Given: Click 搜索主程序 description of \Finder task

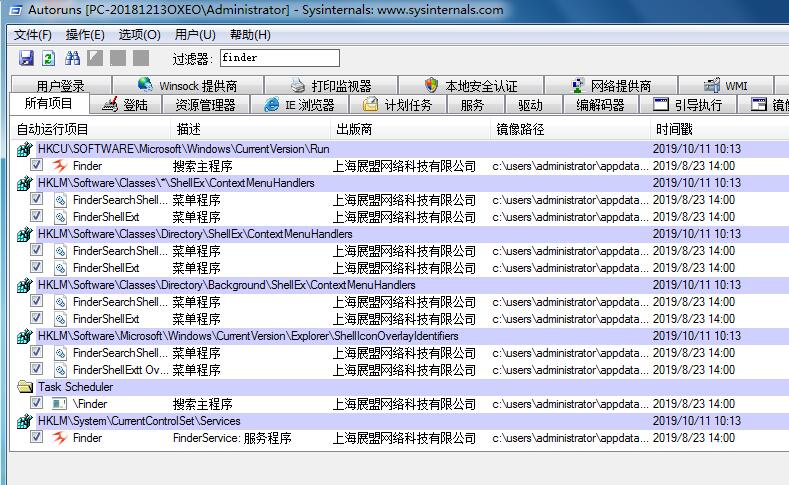Looking at the screenshot, I should click(x=202, y=404).
